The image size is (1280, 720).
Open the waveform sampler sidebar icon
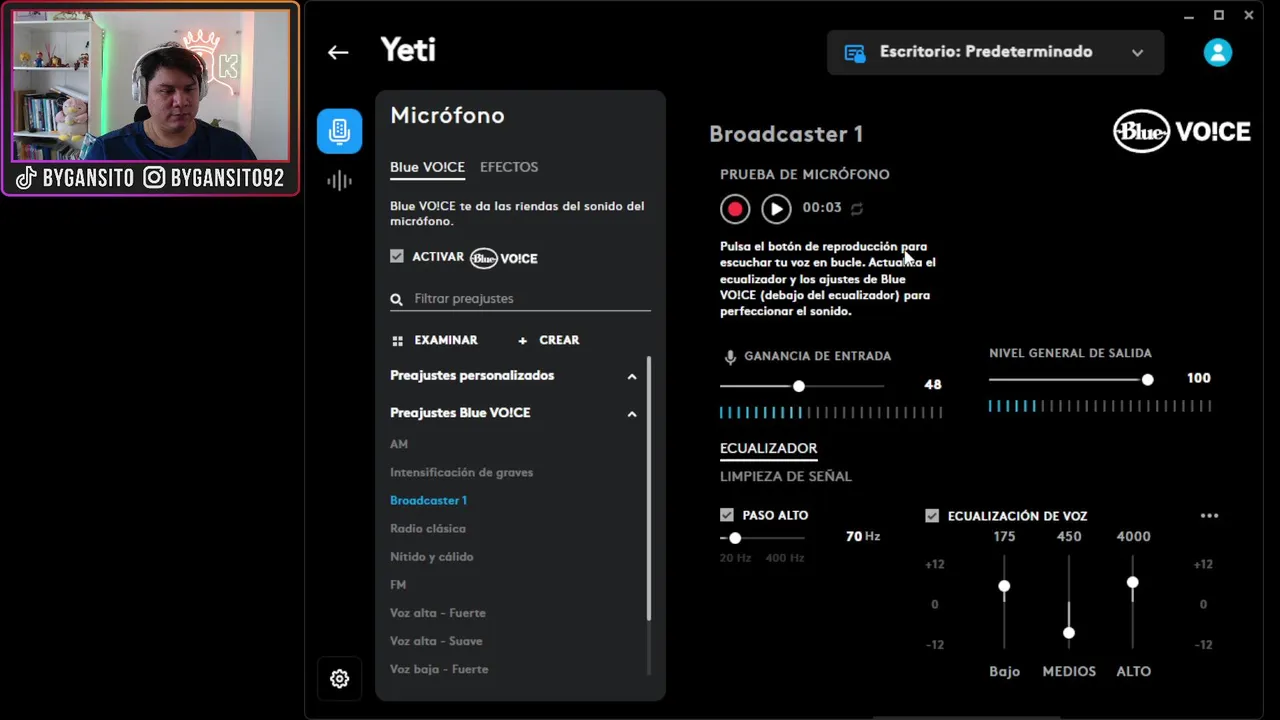340,181
